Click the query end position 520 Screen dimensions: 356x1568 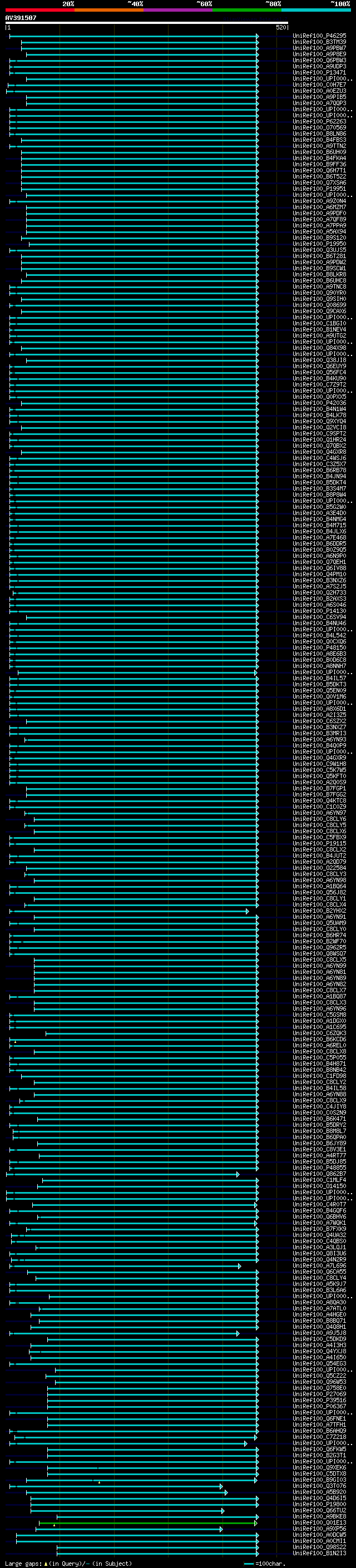[x=280, y=27]
